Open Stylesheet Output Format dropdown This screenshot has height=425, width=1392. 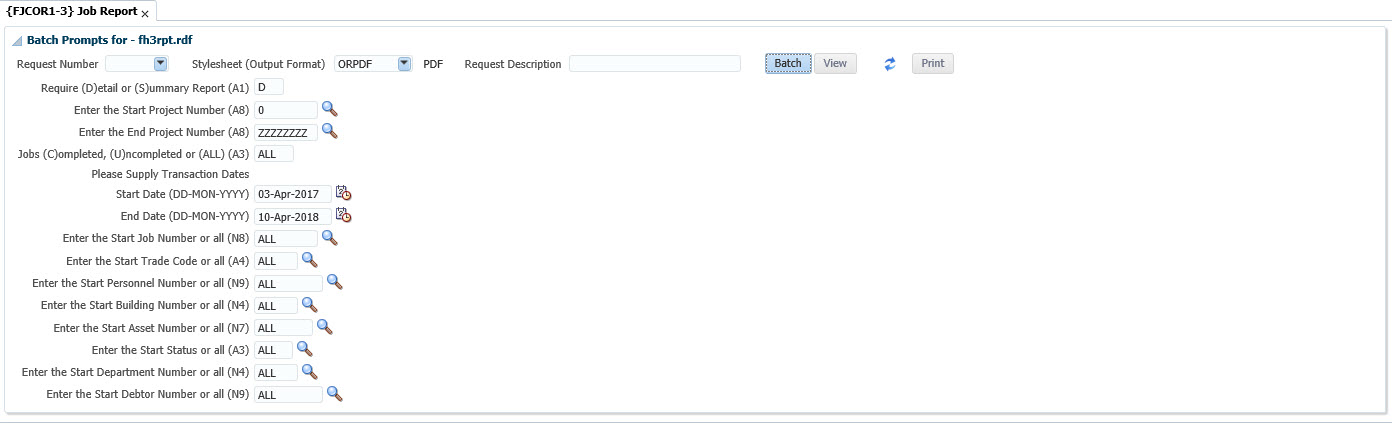point(404,64)
